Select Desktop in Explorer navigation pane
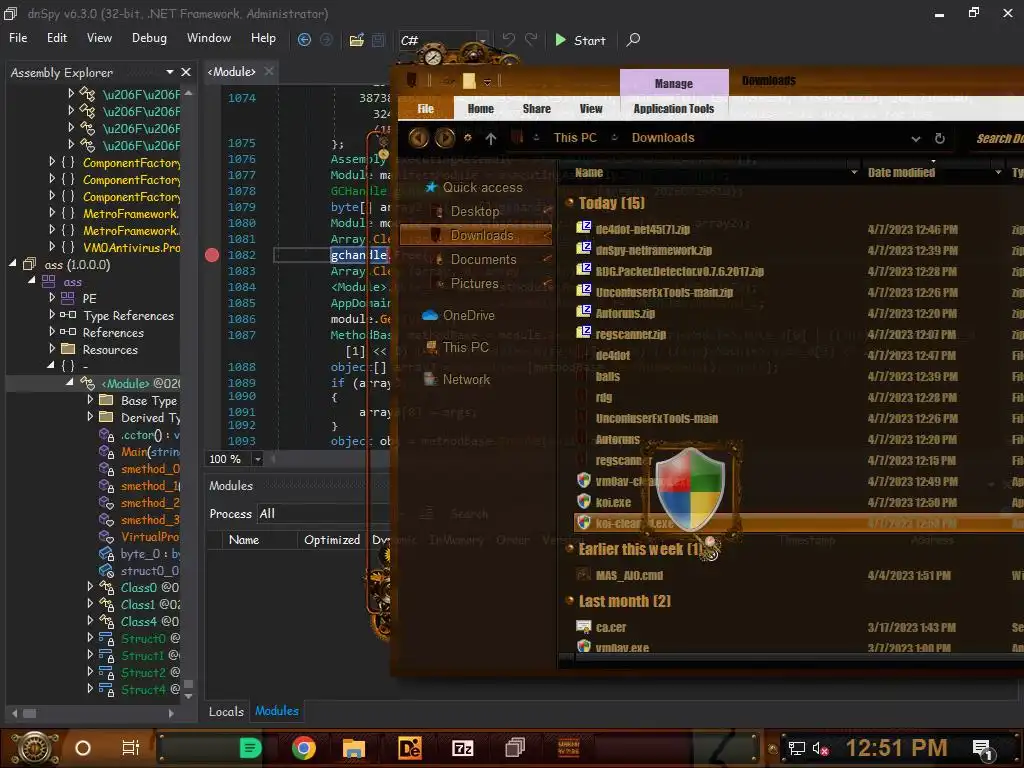The image size is (1024, 768). 475,211
